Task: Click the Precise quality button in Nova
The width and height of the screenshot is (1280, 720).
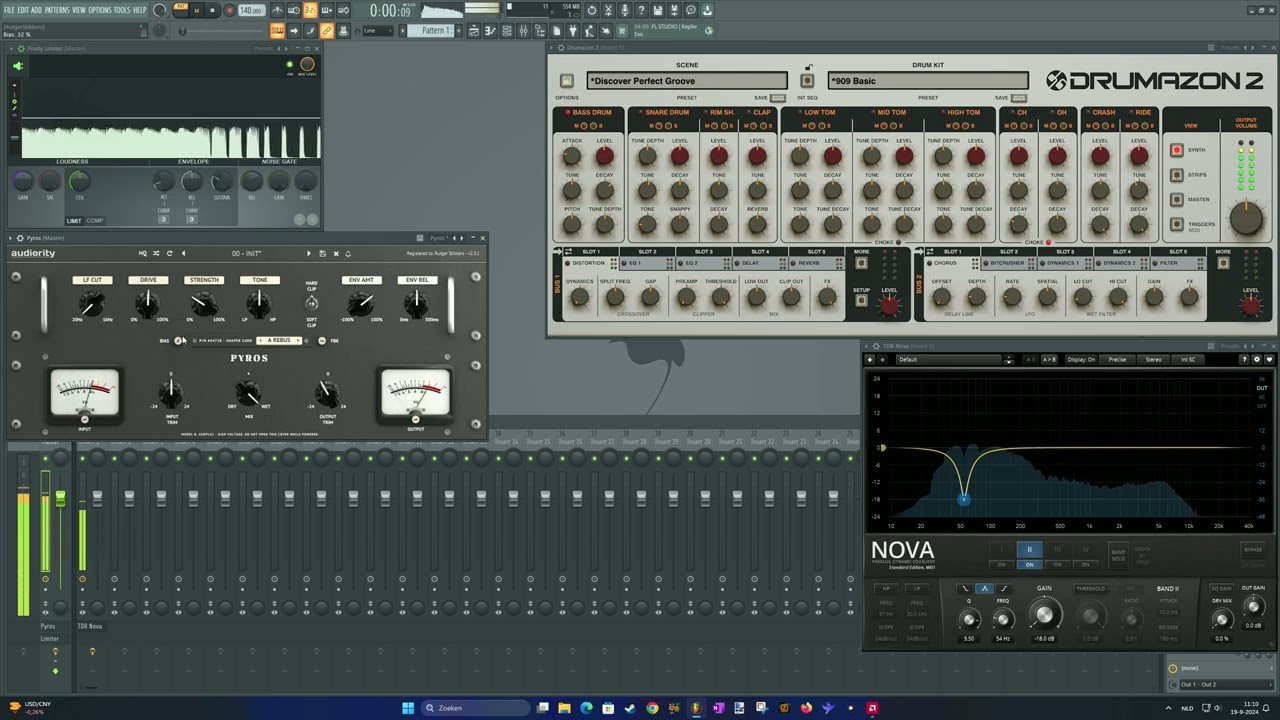Action: (1117, 359)
